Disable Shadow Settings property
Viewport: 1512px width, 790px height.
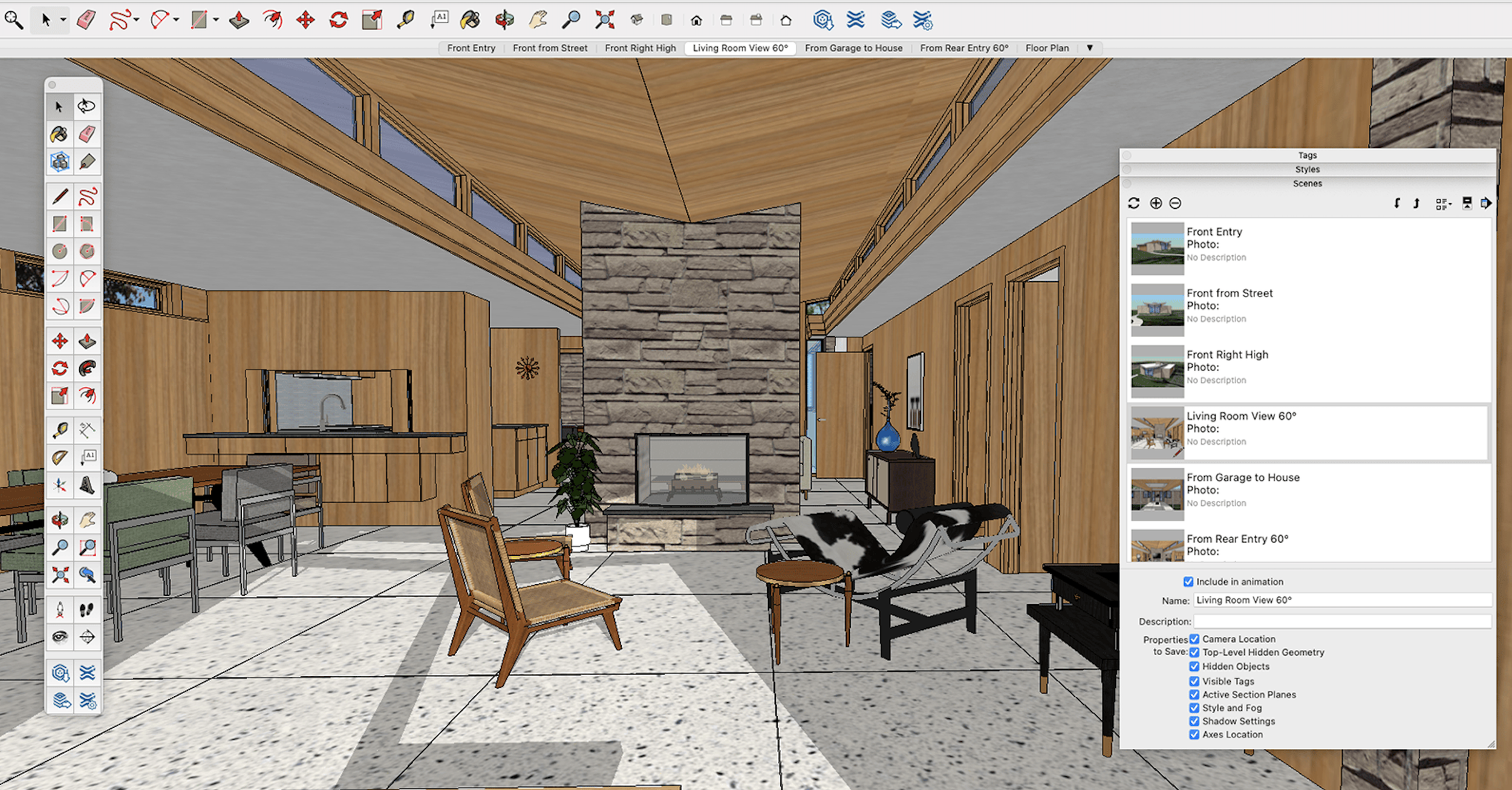tap(1194, 721)
